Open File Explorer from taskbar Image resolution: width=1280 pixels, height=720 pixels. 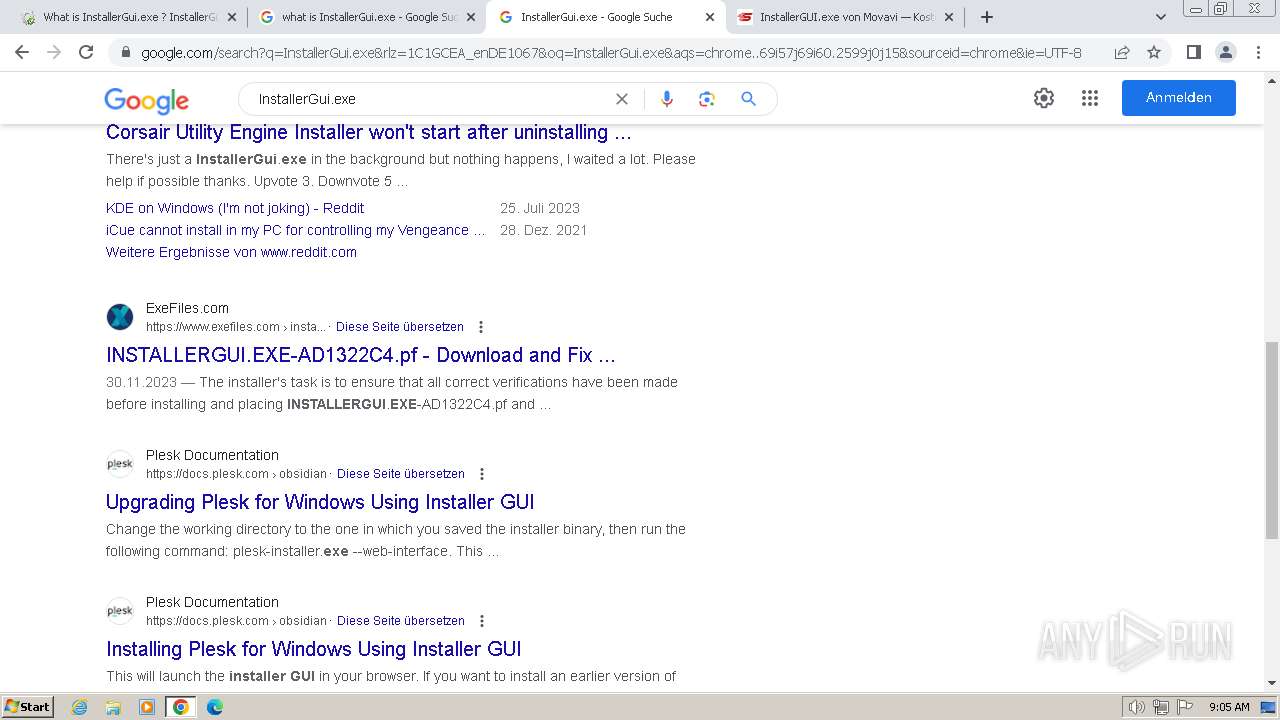point(113,707)
